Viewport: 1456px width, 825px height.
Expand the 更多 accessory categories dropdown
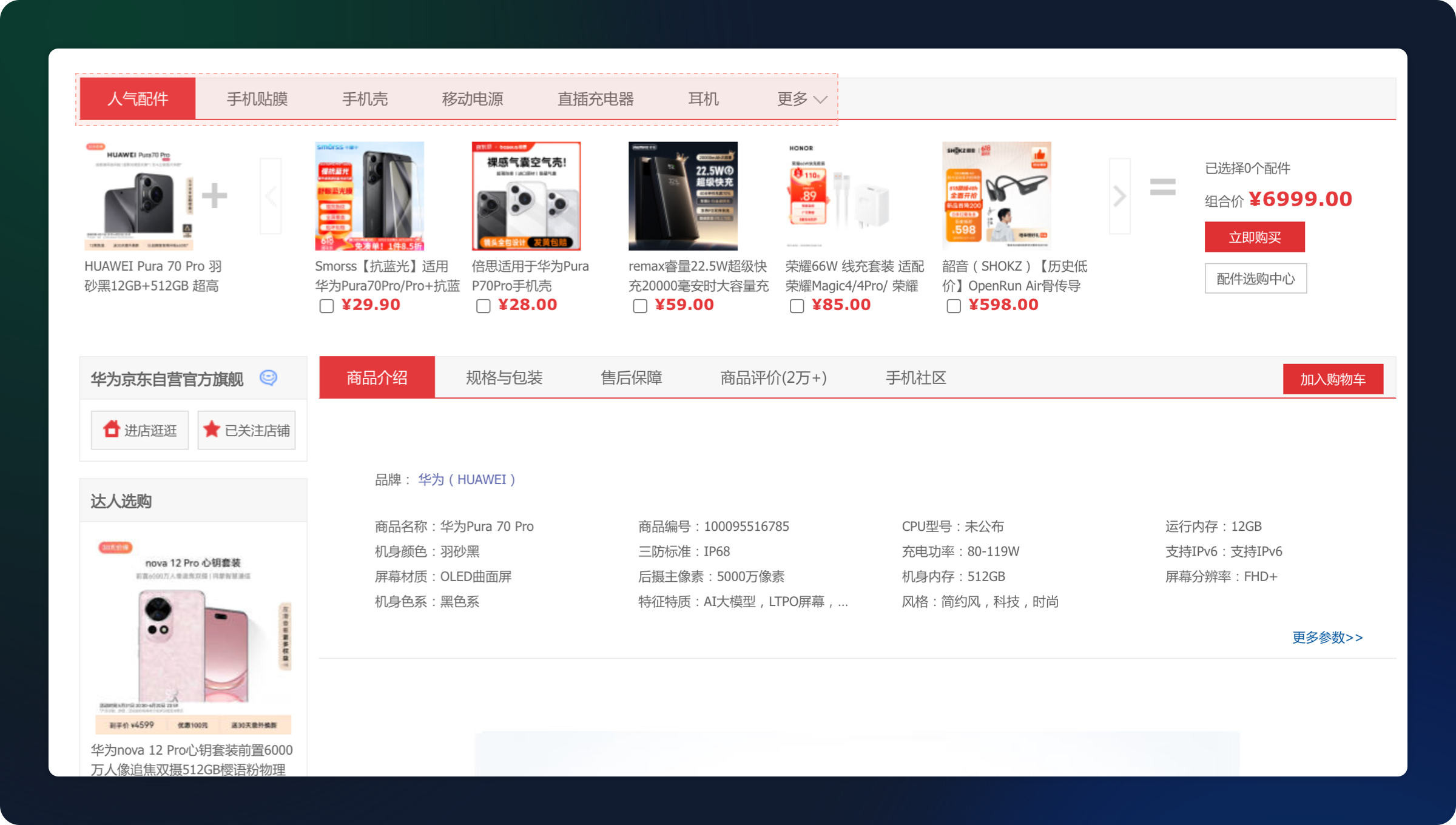tap(802, 99)
